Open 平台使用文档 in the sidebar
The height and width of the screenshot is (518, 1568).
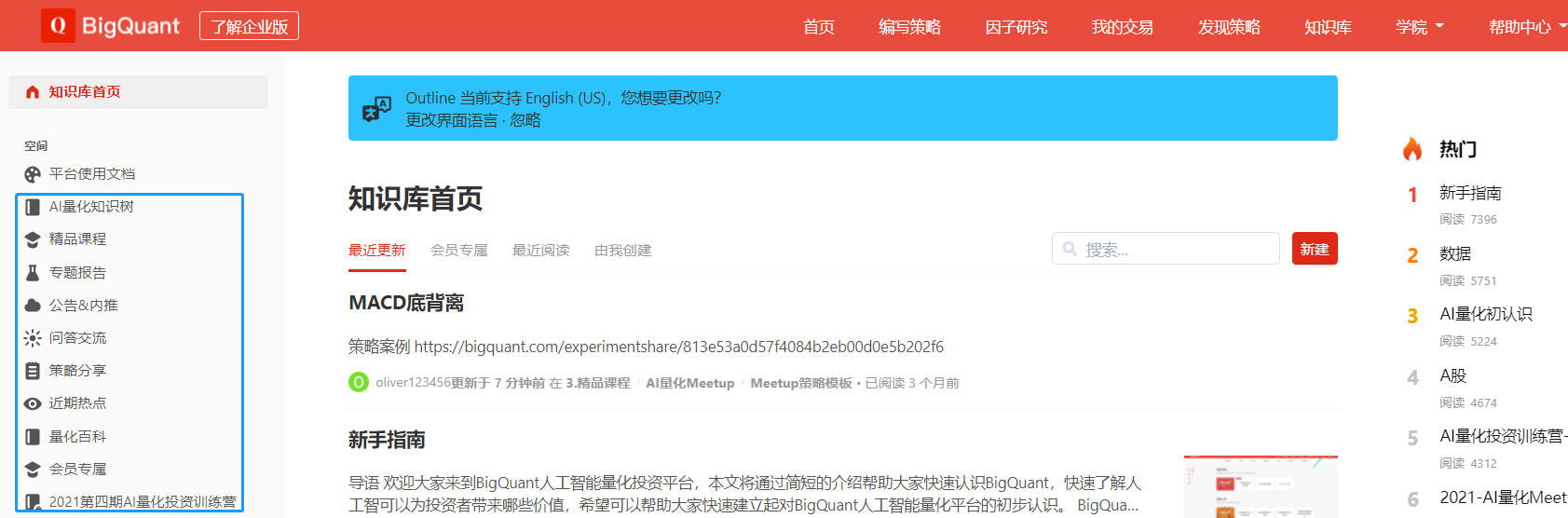pos(92,174)
